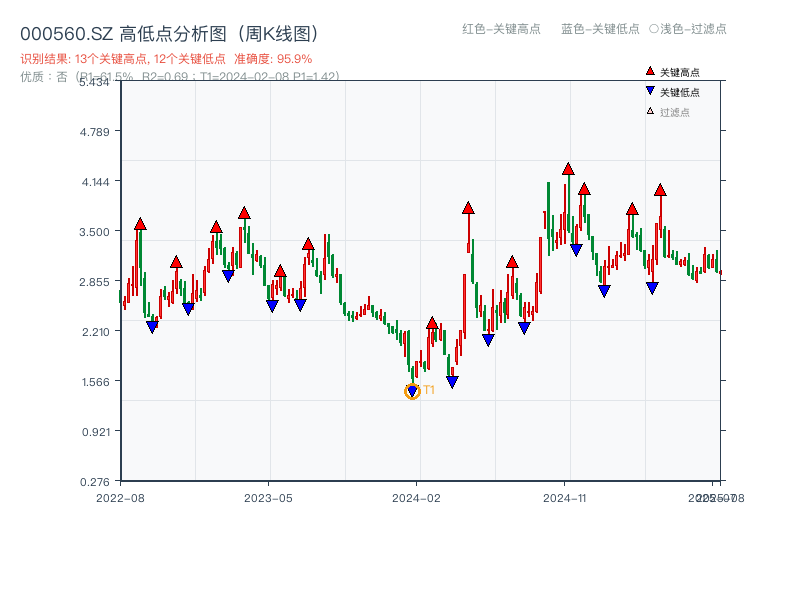Click the circle icon before 浅色-过滤点
The height and width of the screenshot is (600, 800).
click(654, 29)
